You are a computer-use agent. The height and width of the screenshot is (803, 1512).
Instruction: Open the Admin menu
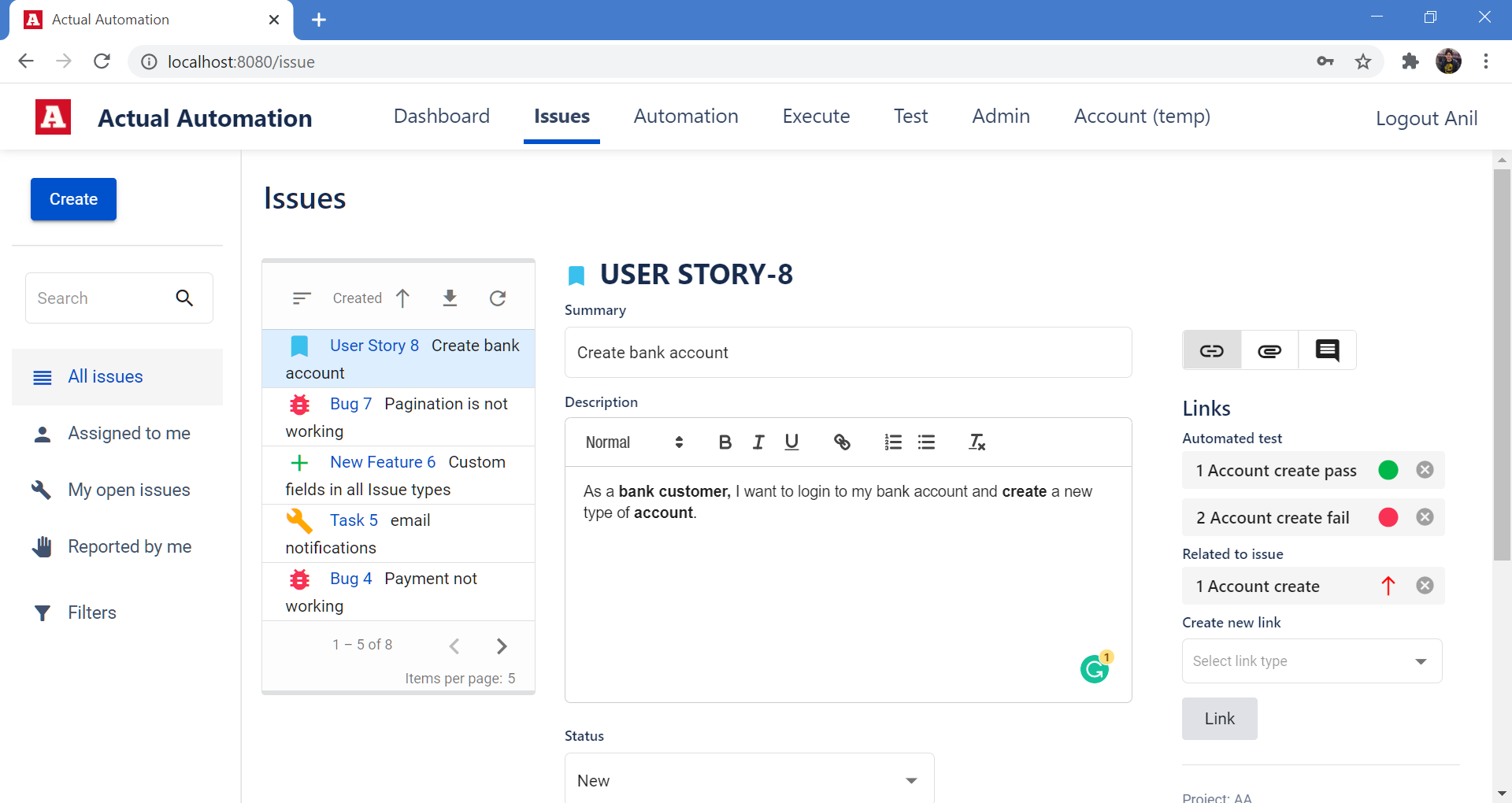[x=1001, y=117]
